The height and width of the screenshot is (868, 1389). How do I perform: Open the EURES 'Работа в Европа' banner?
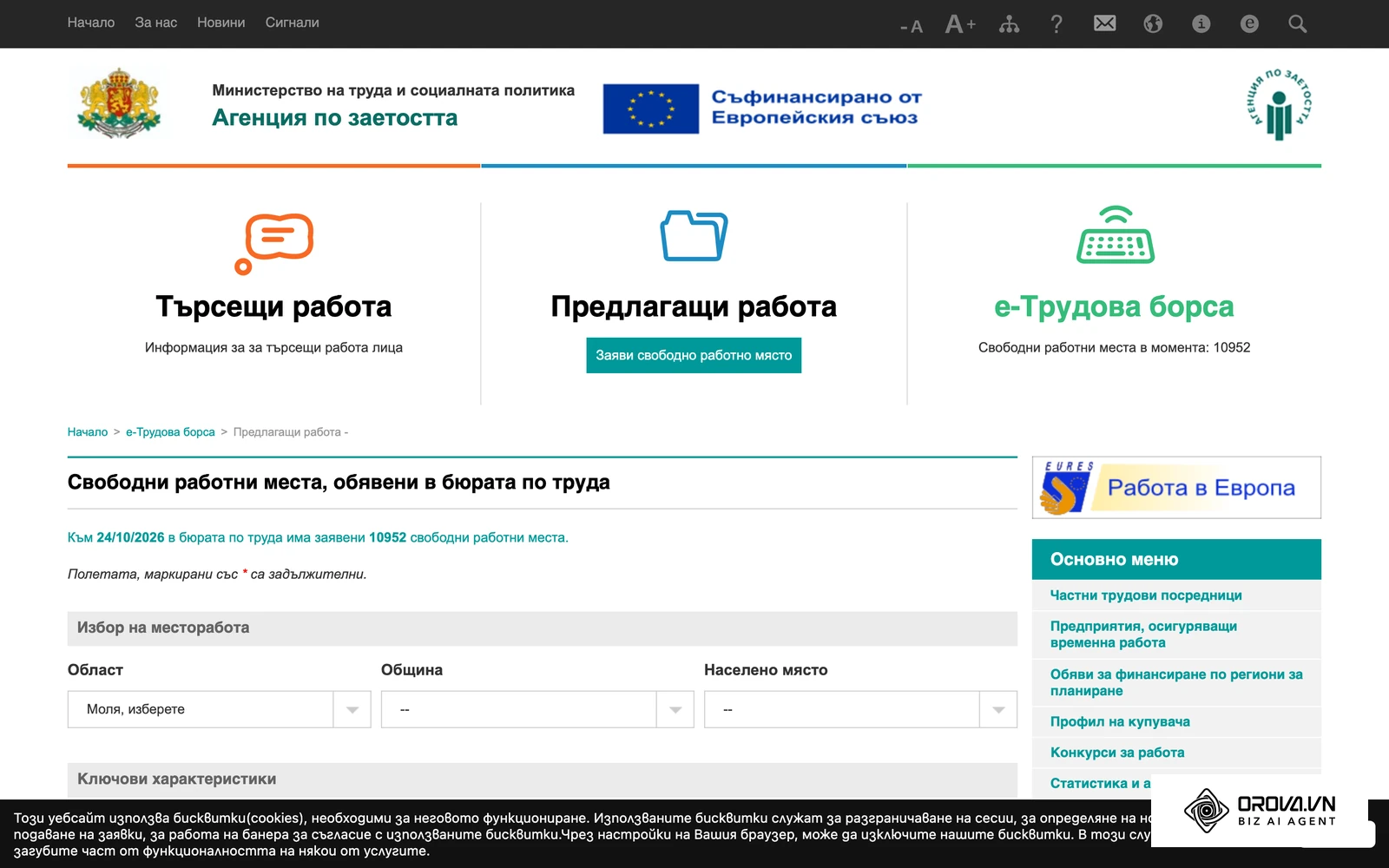1176,488
